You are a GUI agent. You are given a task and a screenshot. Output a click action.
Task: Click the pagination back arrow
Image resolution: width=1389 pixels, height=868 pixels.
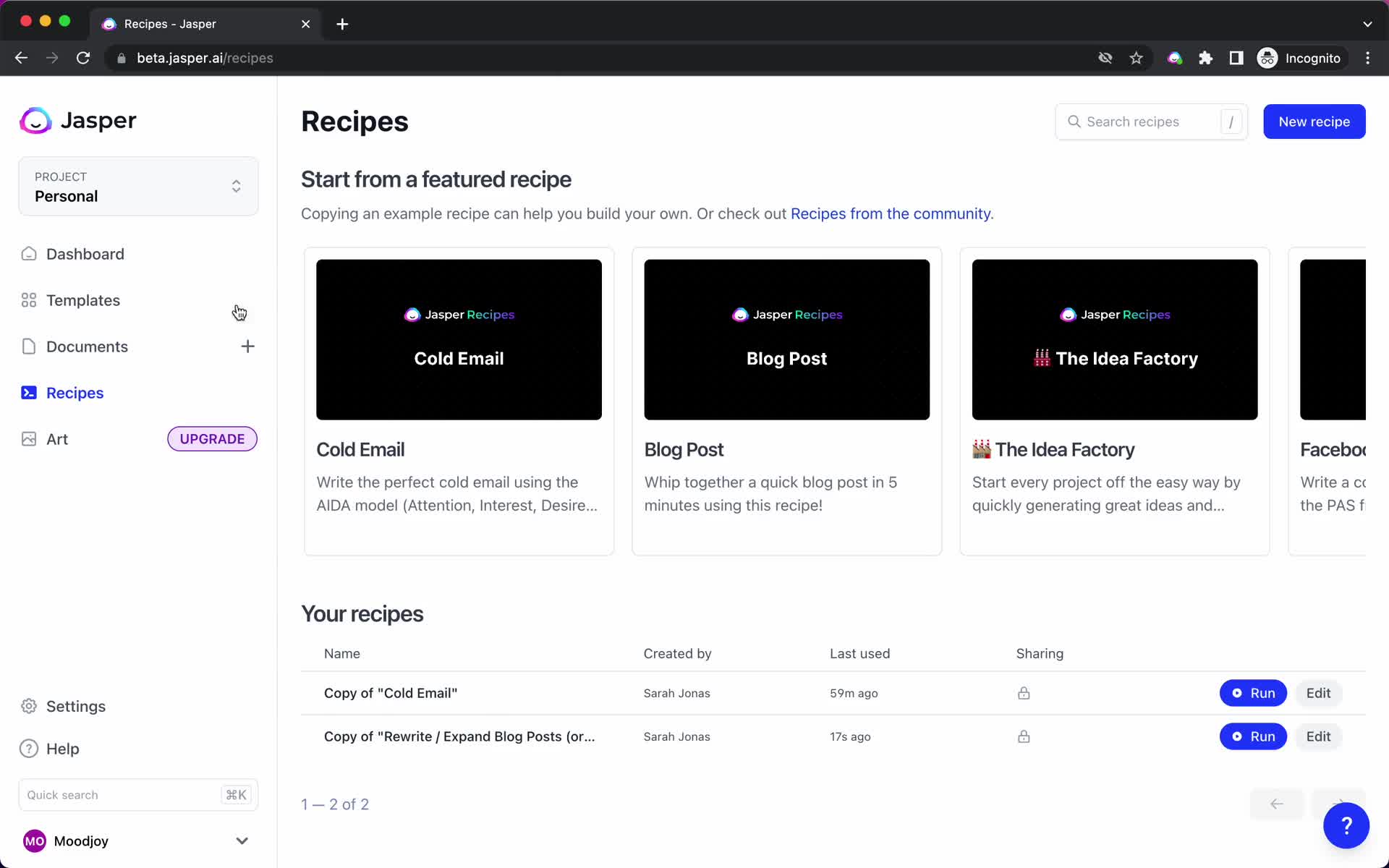(x=1278, y=803)
